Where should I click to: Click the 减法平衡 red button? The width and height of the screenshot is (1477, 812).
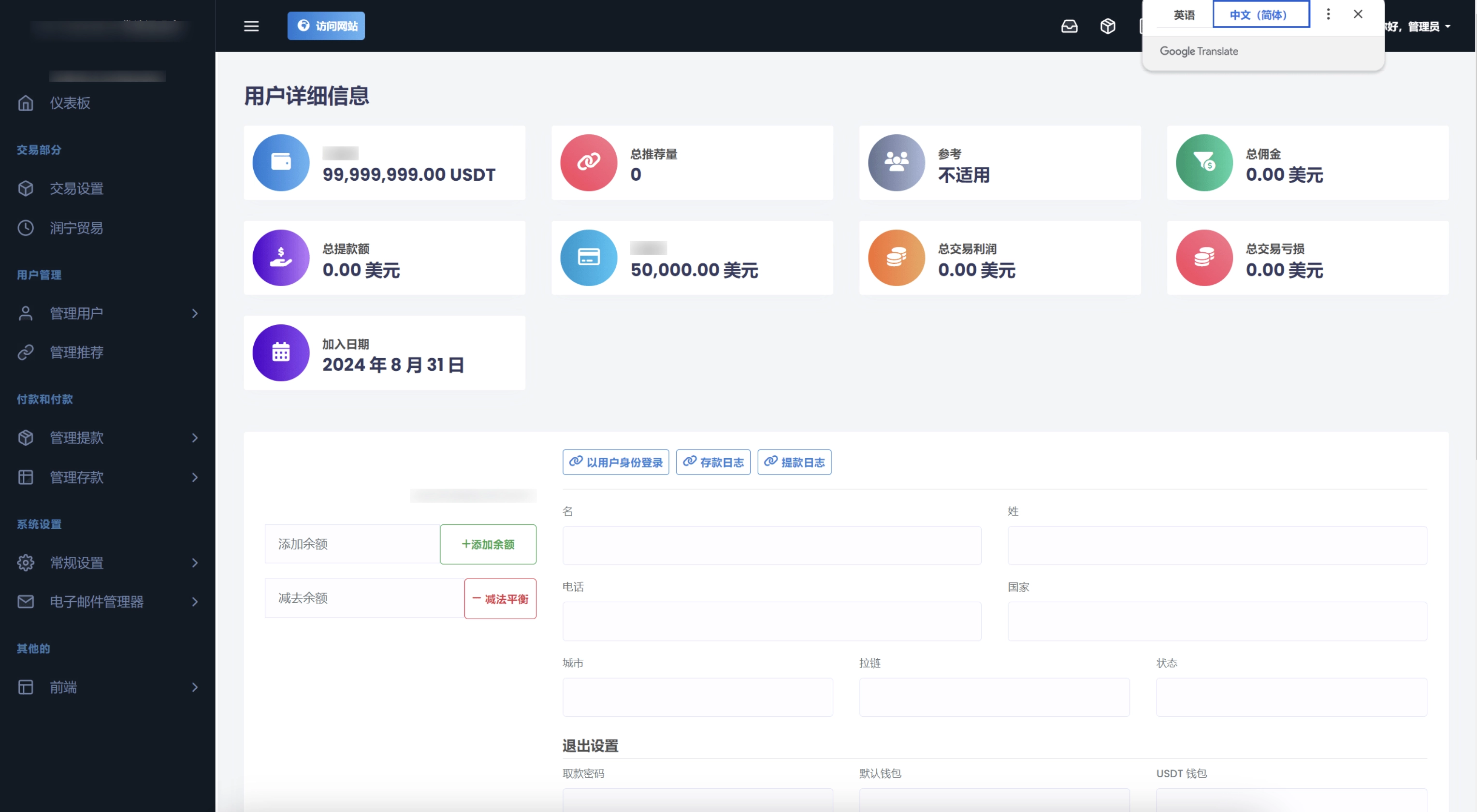point(500,598)
